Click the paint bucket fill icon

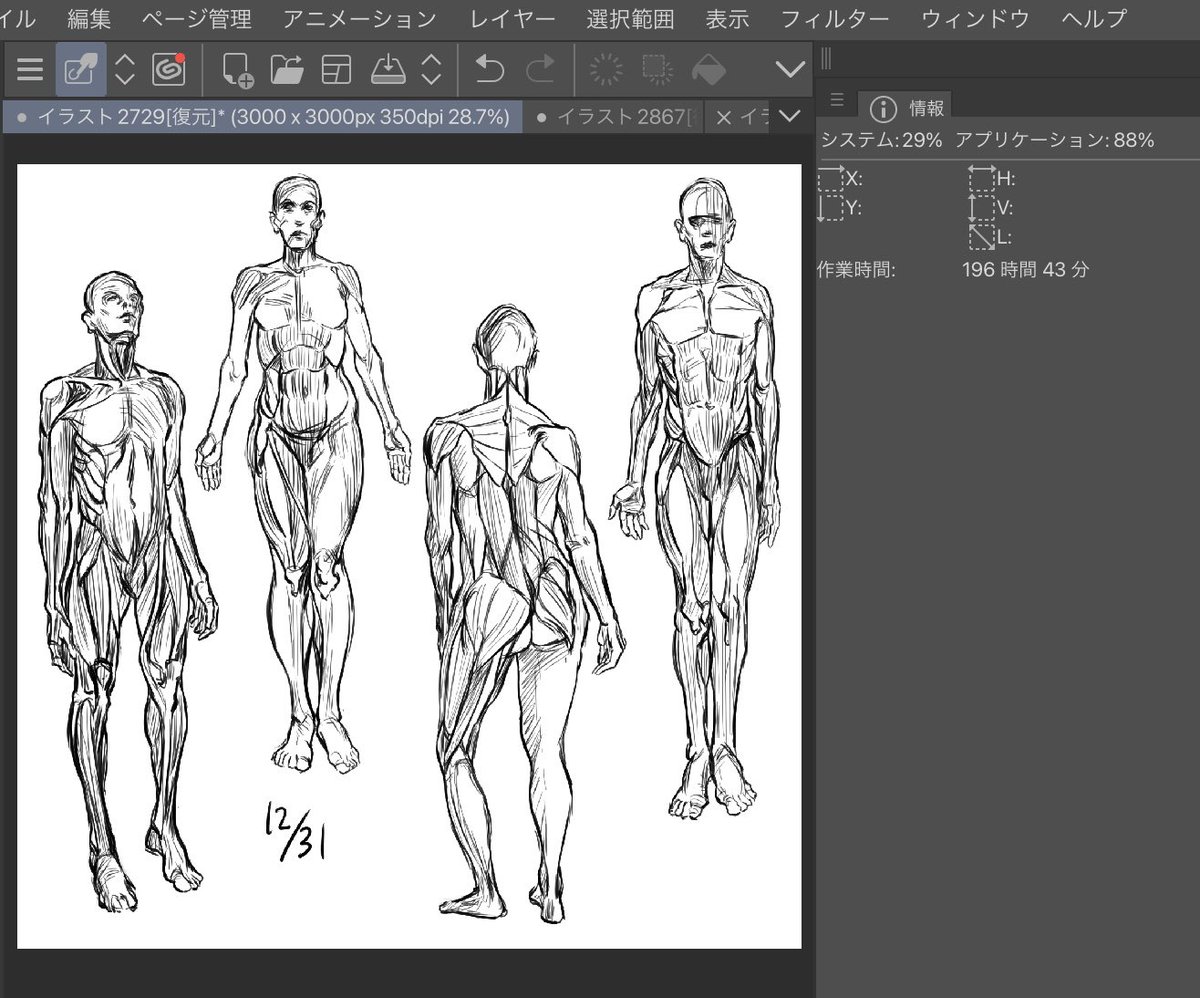coord(709,70)
